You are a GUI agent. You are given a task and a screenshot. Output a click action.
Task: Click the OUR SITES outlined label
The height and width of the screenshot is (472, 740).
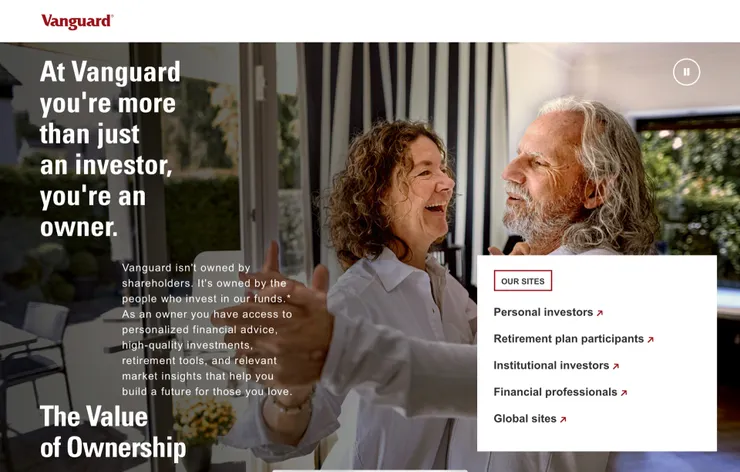tap(523, 281)
